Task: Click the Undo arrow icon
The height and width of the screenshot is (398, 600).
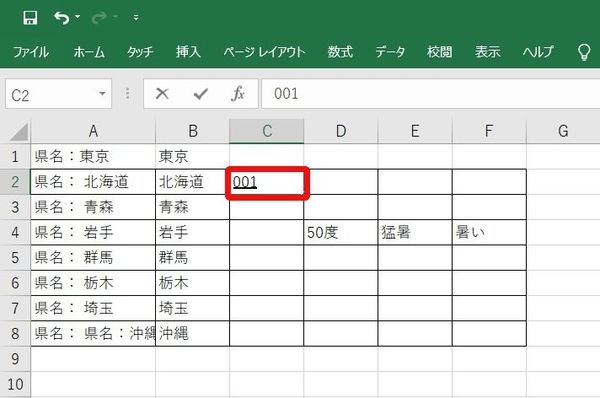Action: point(62,18)
